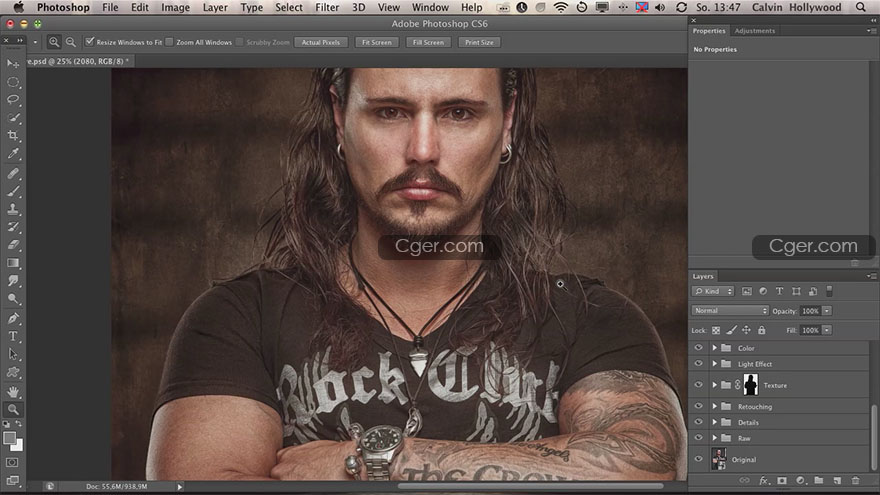Viewport: 880px width, 495px height.
Task: Create new layer icon
Action: (x=837, y=480)
